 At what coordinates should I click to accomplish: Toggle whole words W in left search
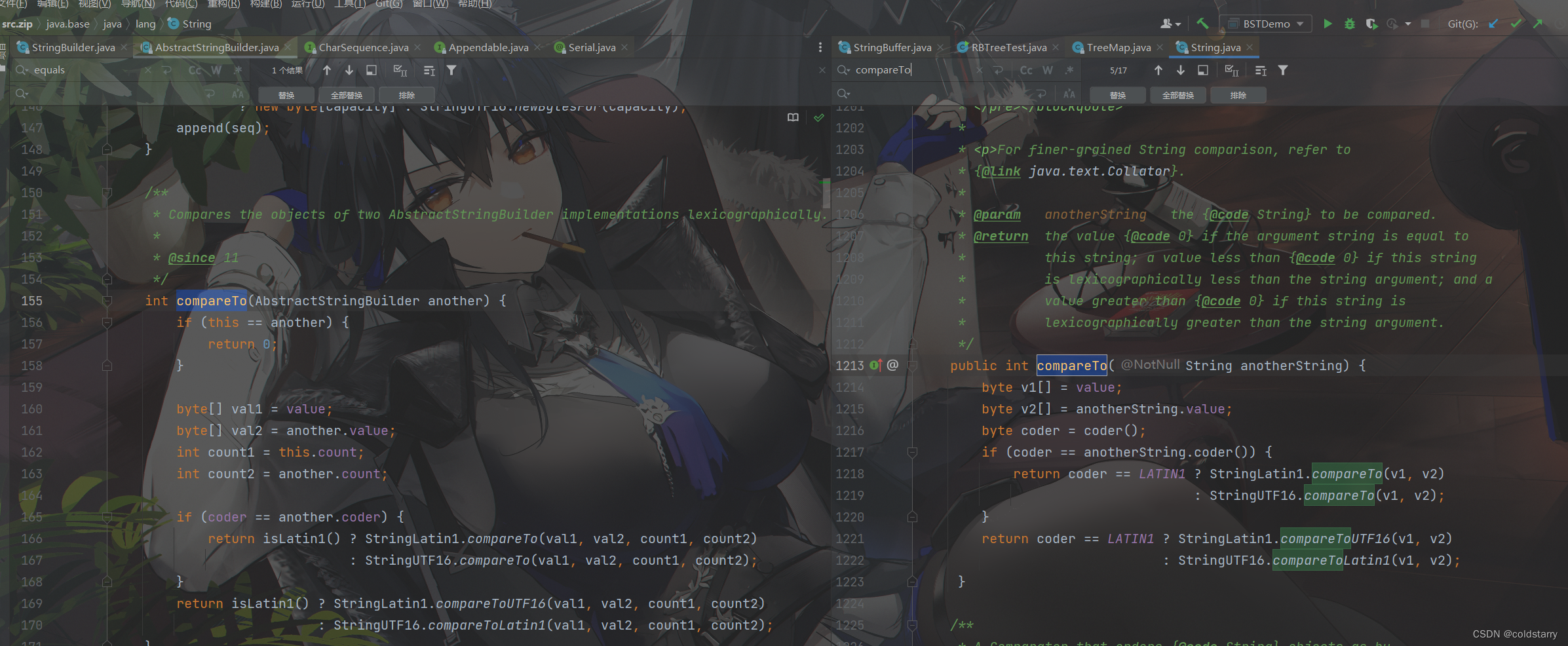click(216, 70)
